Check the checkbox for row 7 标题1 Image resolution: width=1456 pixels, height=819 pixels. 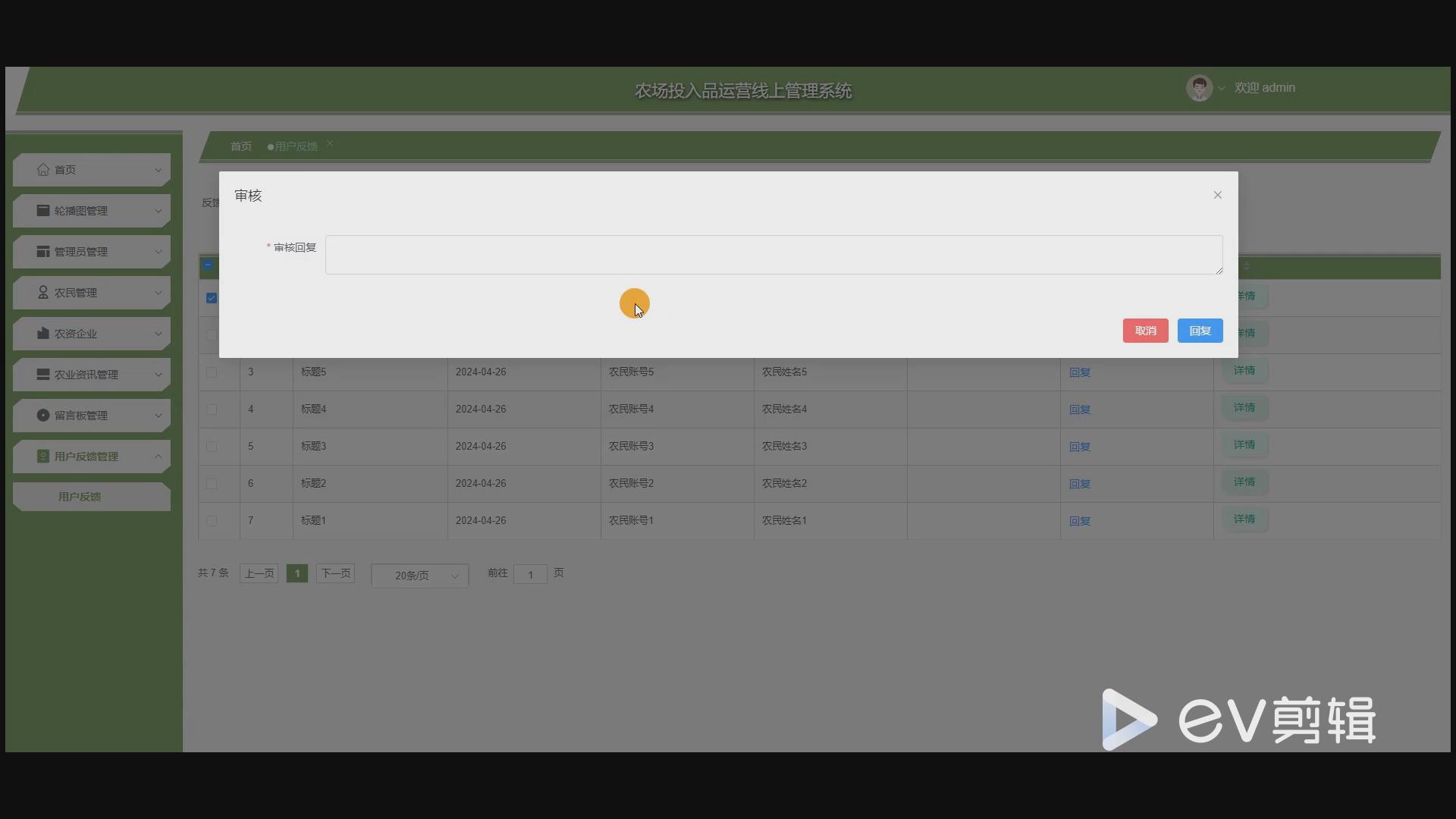click(212, 521)
